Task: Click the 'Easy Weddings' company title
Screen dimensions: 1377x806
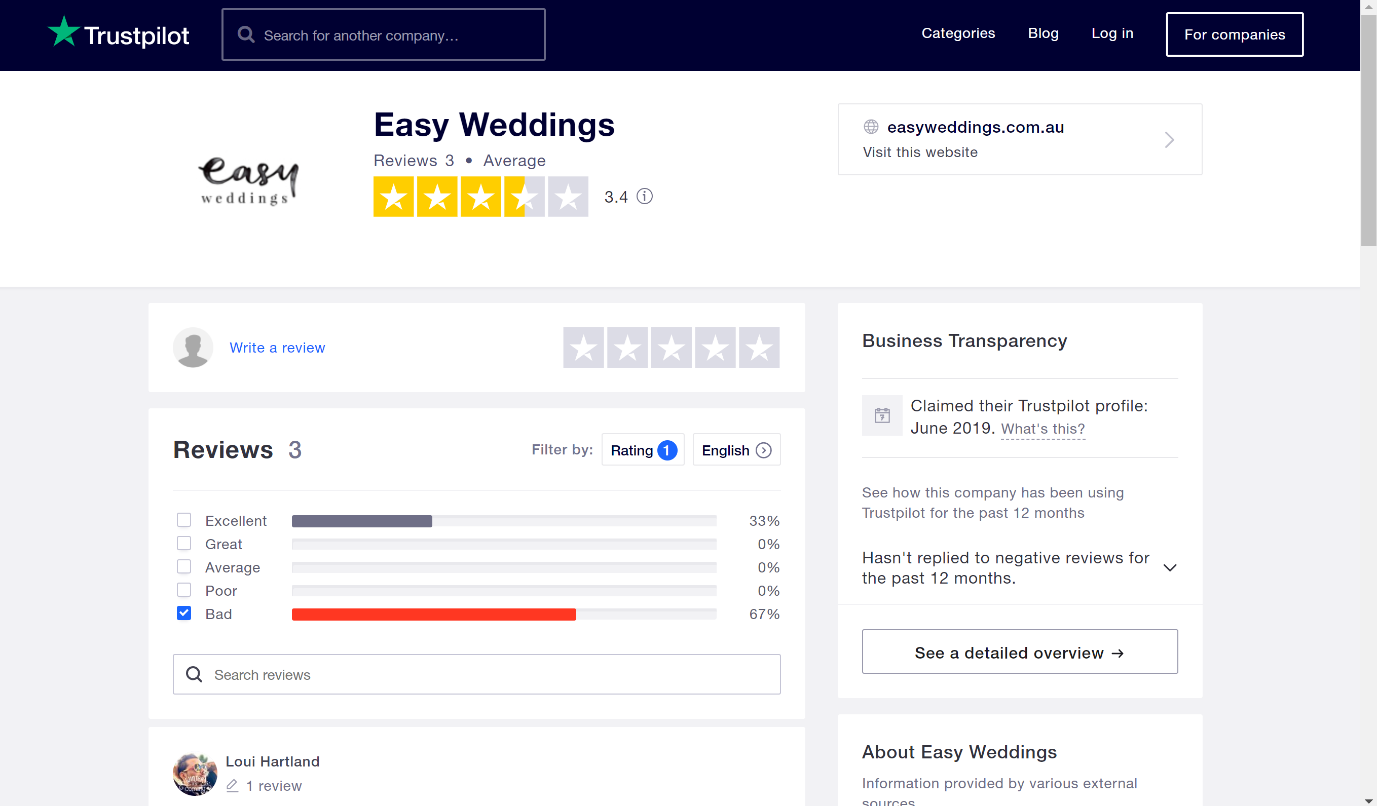Action: pyautogui.click(x=494, y=125)
